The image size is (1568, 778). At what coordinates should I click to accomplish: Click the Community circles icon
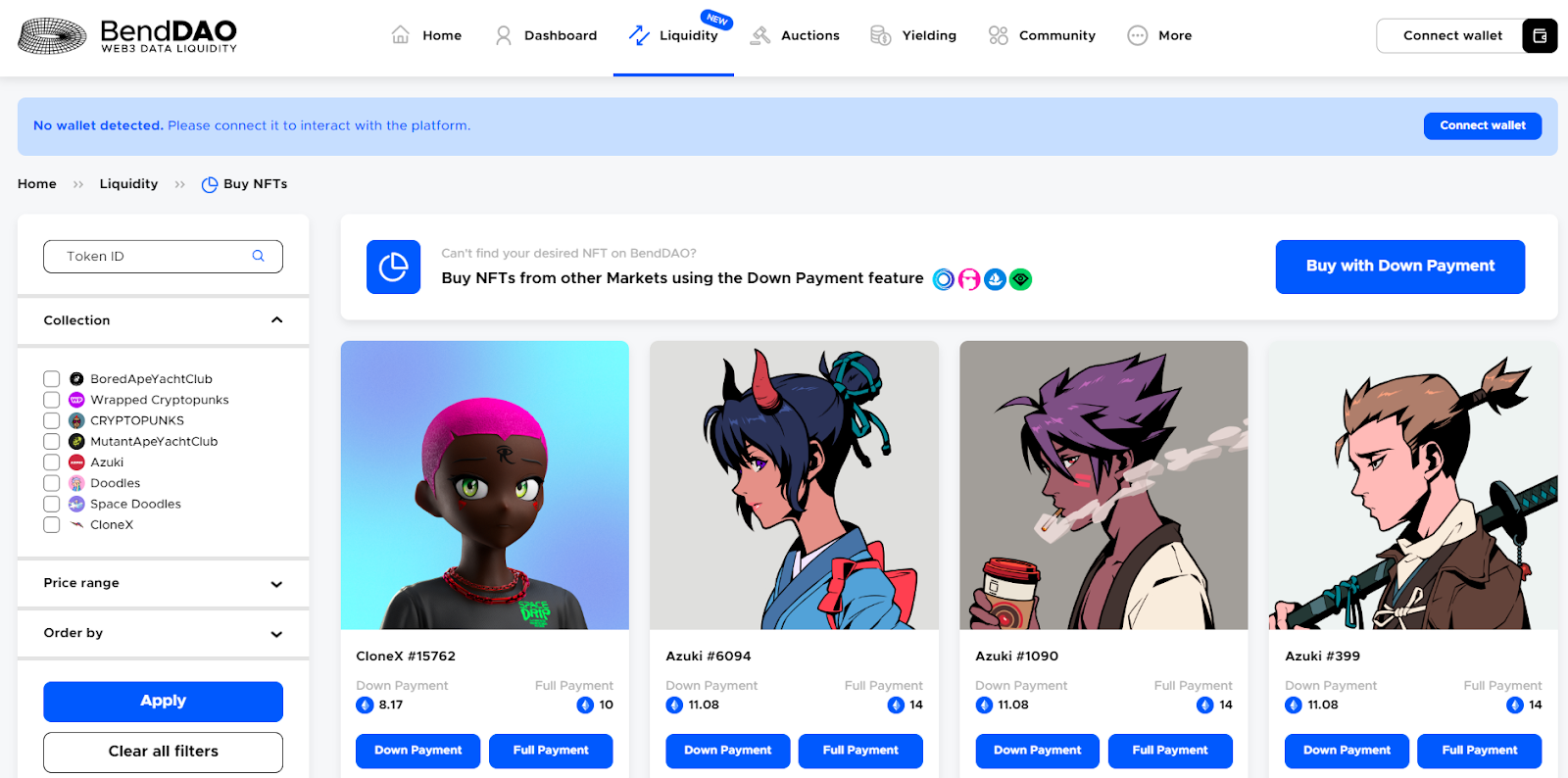click(x=999, y=35)
